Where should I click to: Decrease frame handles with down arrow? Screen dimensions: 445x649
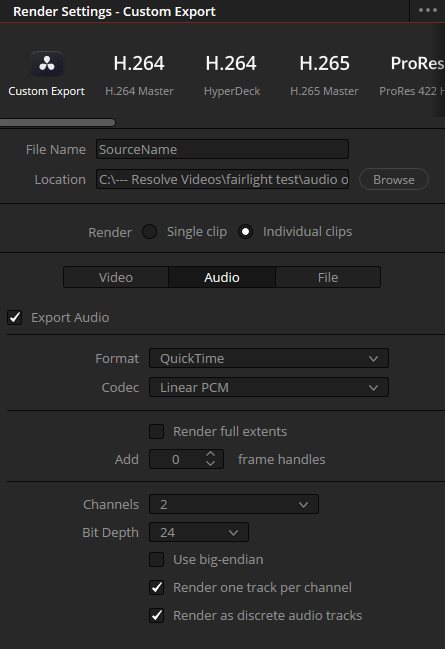coord(210,463)
